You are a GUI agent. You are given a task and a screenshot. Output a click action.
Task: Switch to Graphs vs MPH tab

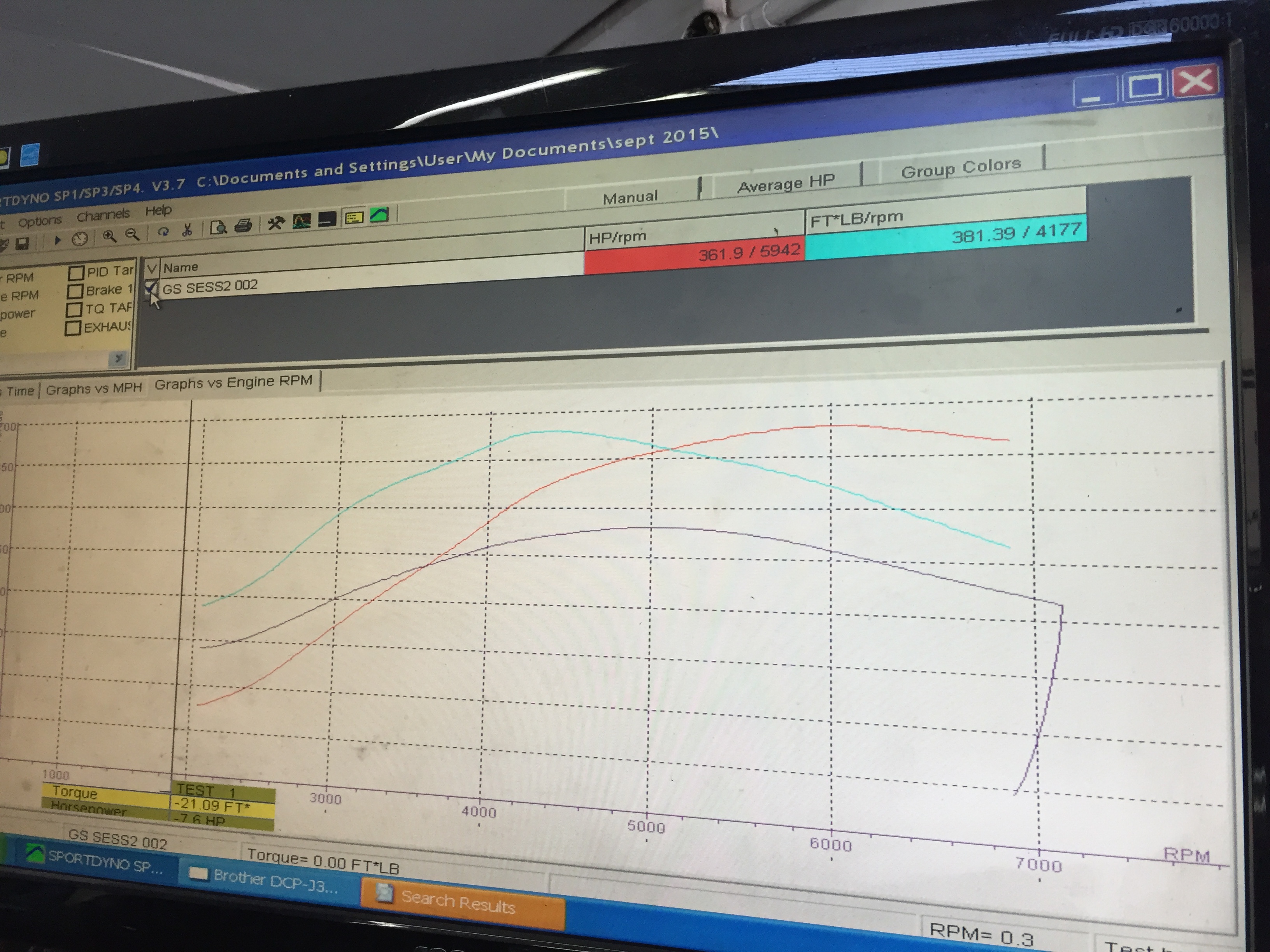click(x=94, y=388)
